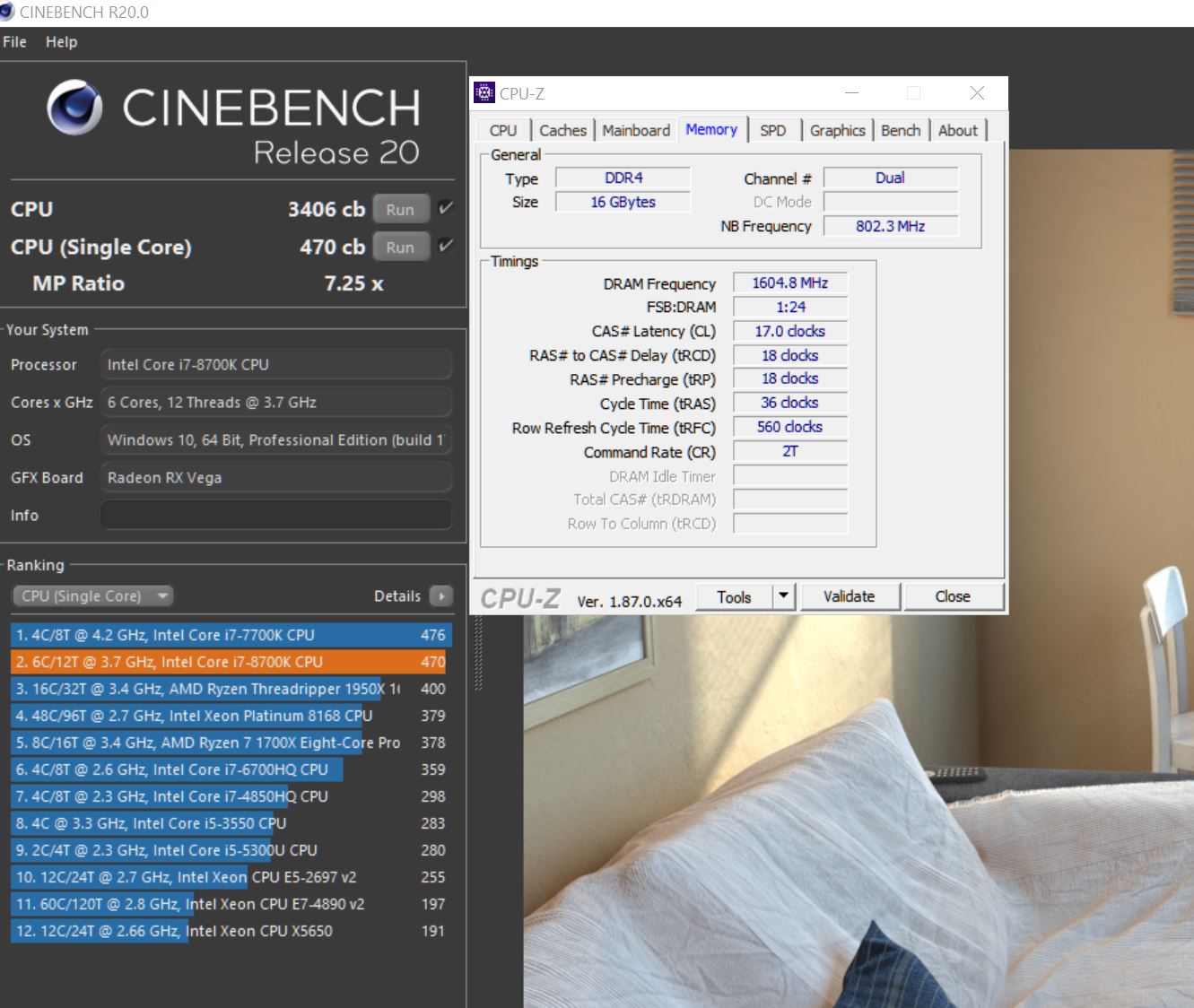
Task: Select the Ryzen Threadripper 1950X ranking row
Action: point(231,689)
